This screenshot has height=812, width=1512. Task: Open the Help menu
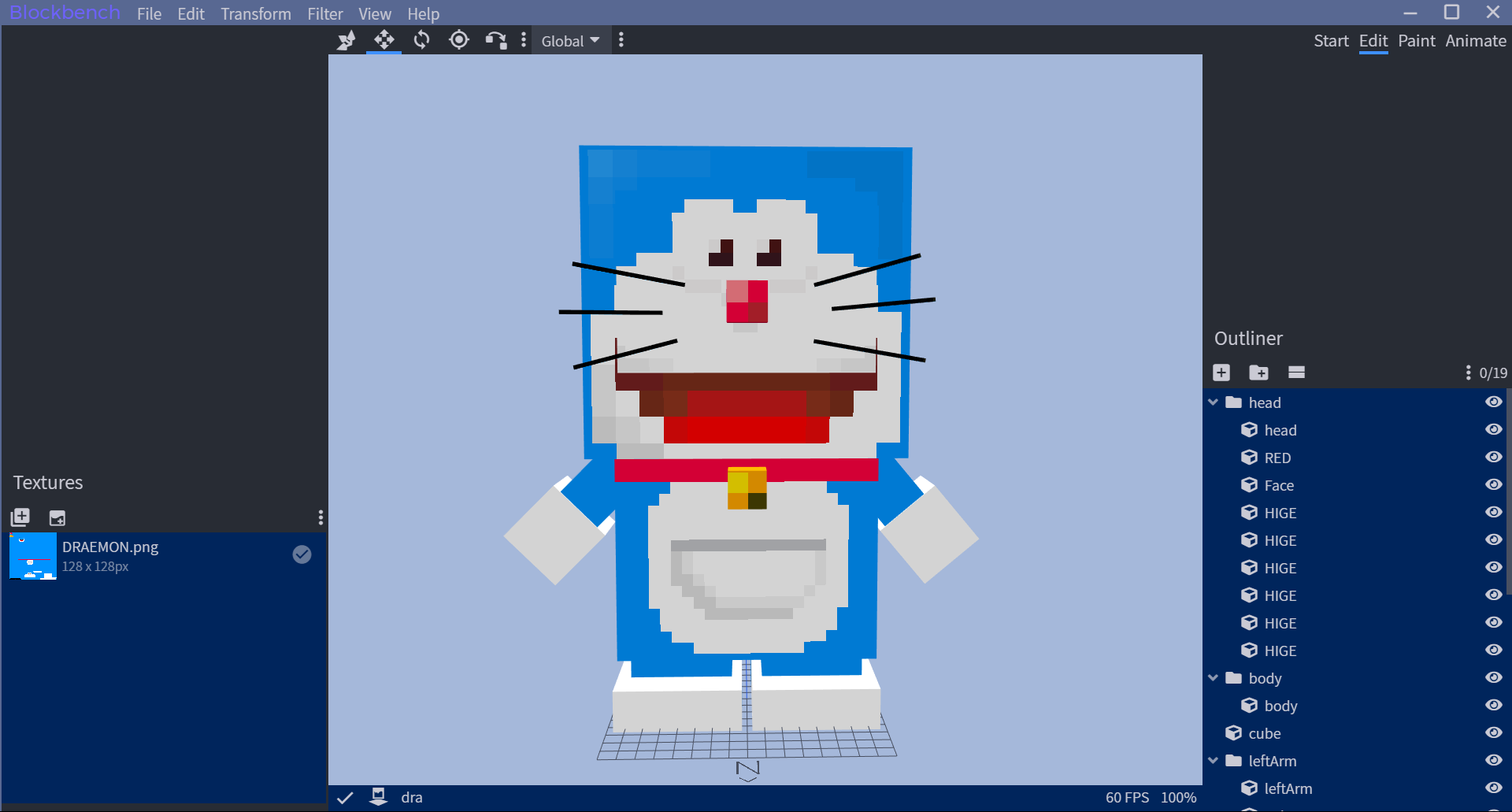[x=424, y=14]
